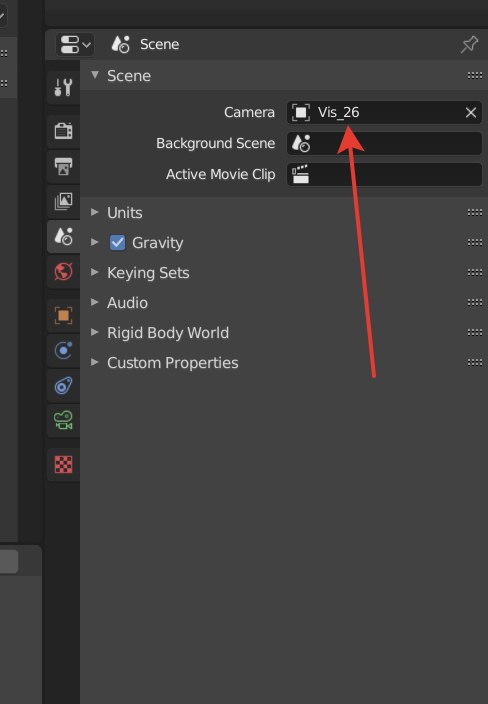Grab the Units panel drag handle dots
The width and height of the screenshot is (488, 704).
coord(475,212)
